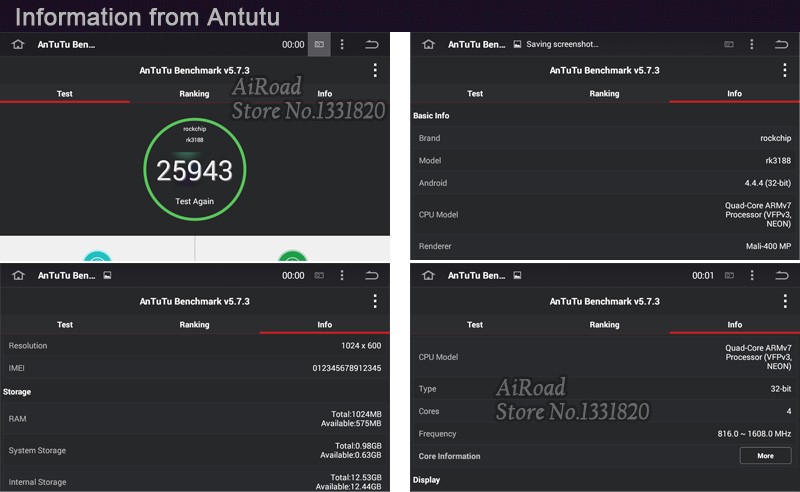Open the three-dot menu on the Storage panel's AnTuTu title bar
Image resolution: width=800 pixels, height=492 pixels.
point(375,301)
